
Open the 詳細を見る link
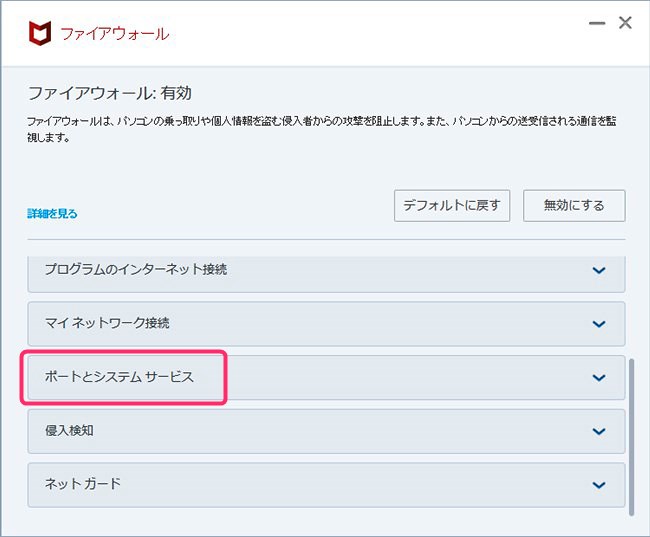(52, 214)
